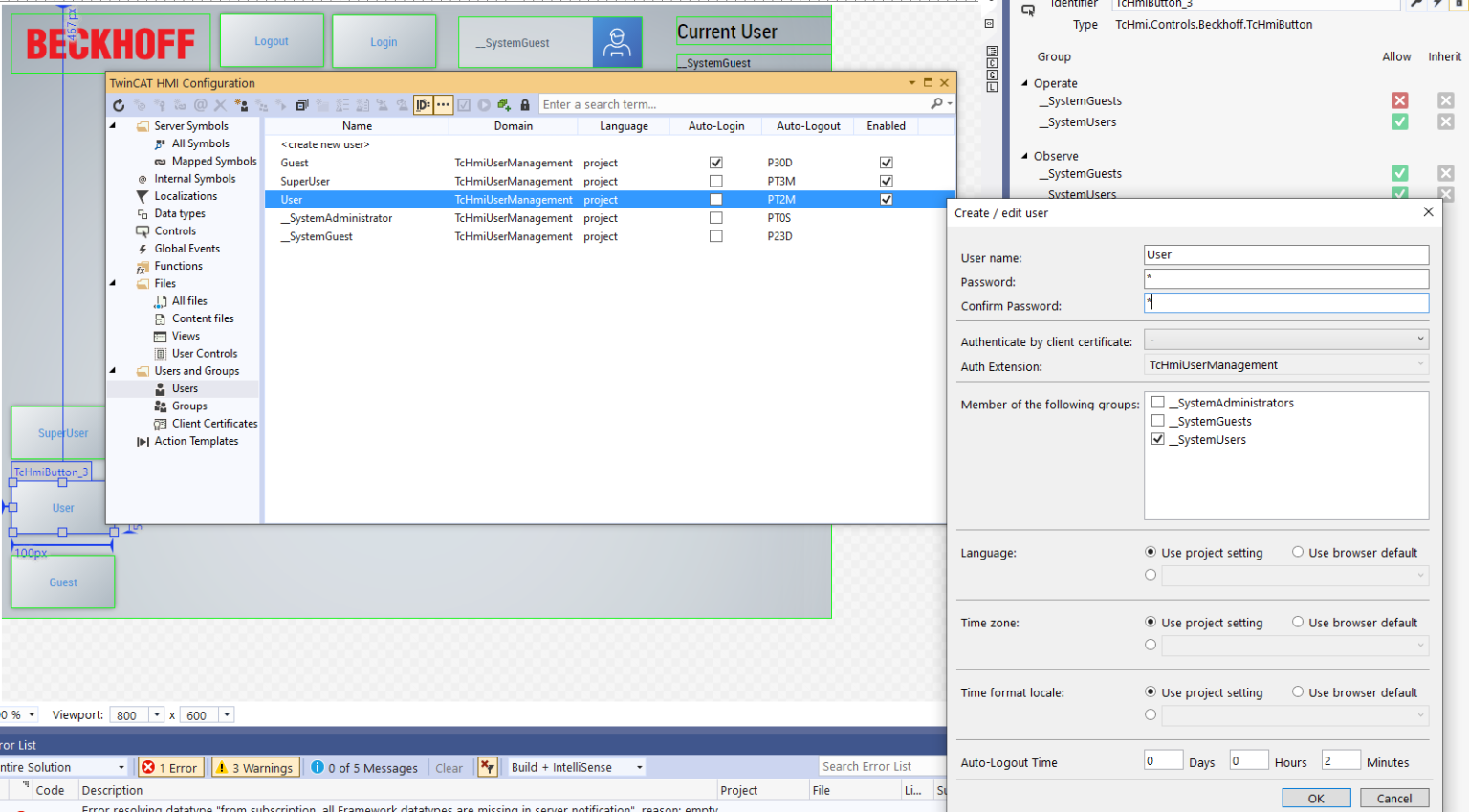The height and width of the screenshot is (812, 1469).
Task: Open the Authenticate by client certificate dropdown
Action: tap(1421, 338)
